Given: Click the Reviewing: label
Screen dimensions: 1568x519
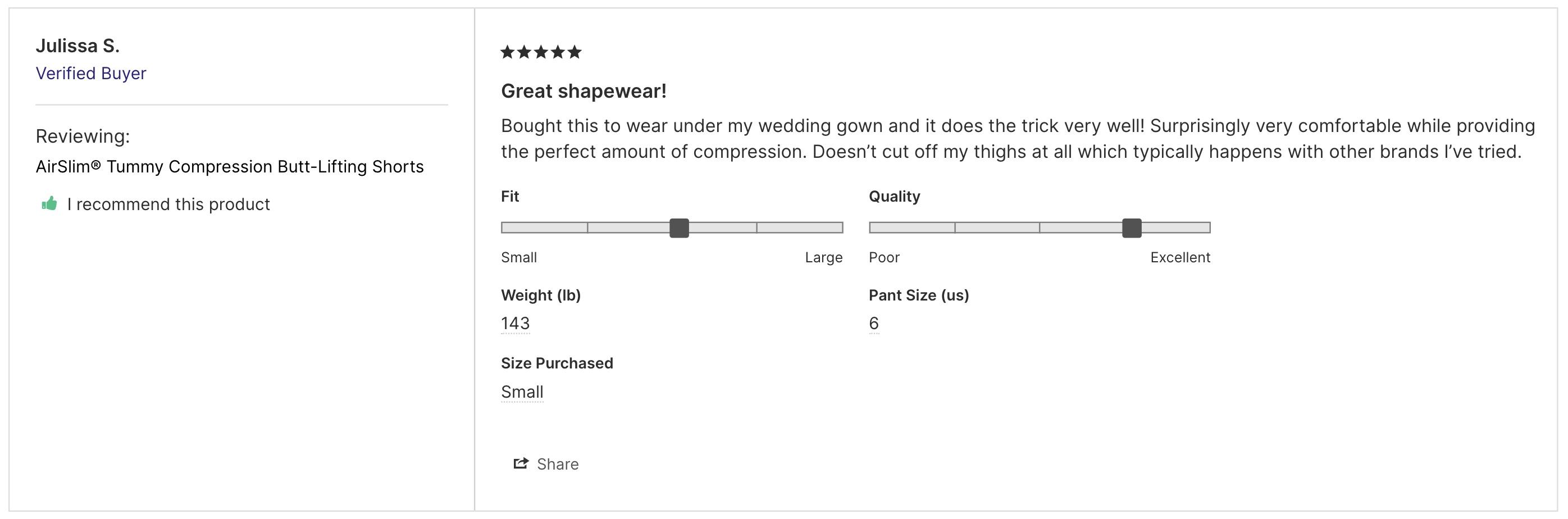Looking at the screenshot, I should [x=82, y=136].
